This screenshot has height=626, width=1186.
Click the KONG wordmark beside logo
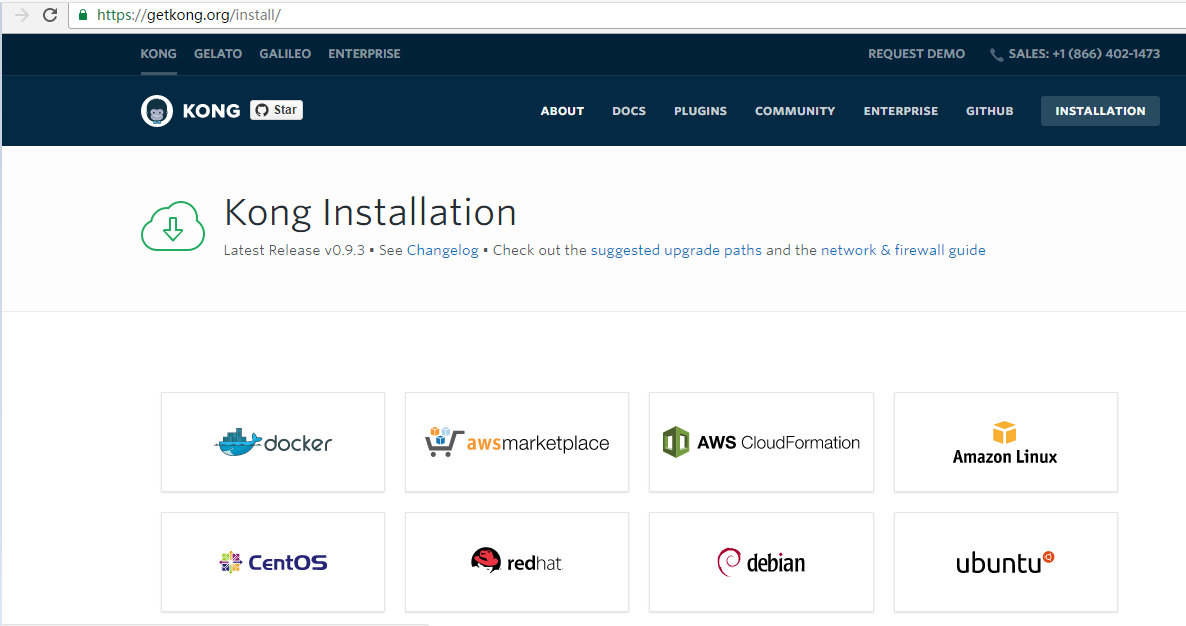pos(211,111)
